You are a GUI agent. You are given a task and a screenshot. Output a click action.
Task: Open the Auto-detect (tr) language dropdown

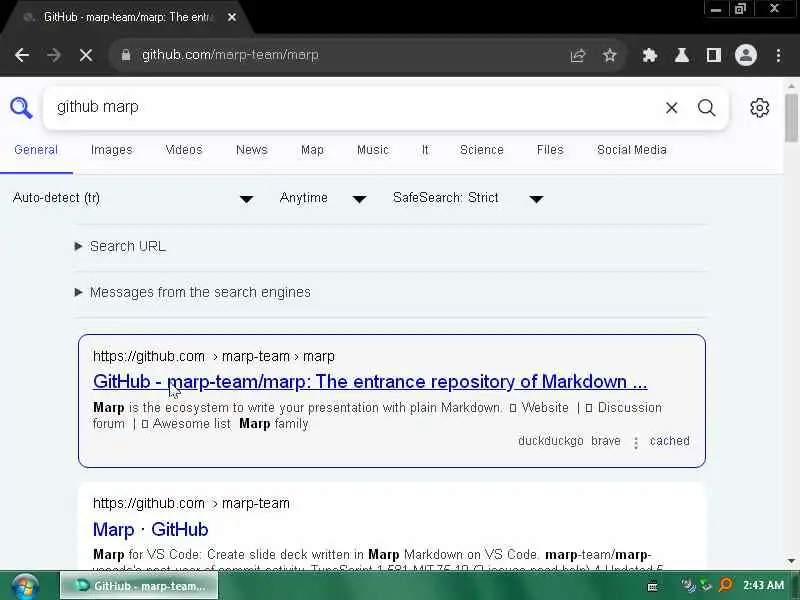click(133, 198)
